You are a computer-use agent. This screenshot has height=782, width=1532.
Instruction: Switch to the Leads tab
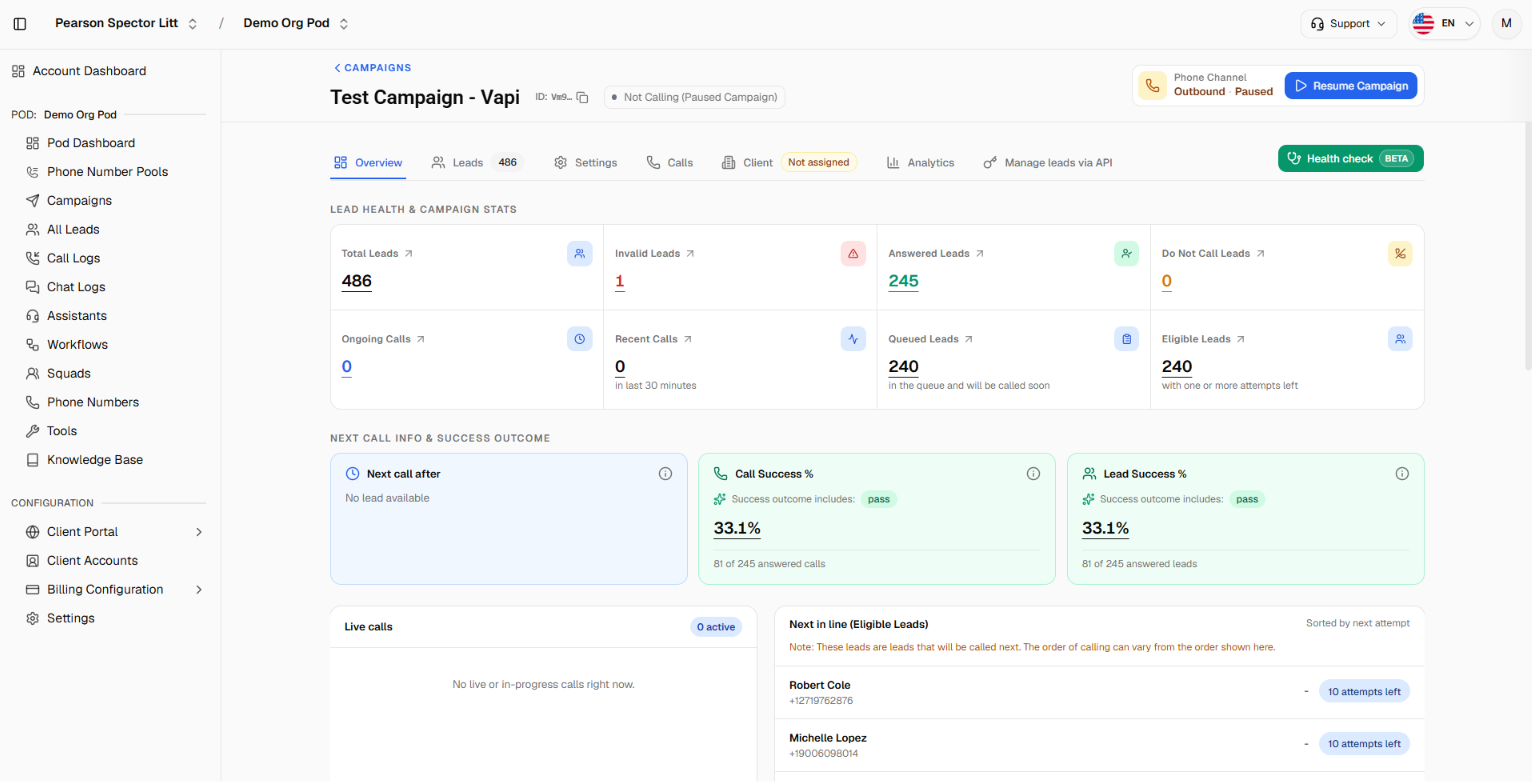coord(477,162)
